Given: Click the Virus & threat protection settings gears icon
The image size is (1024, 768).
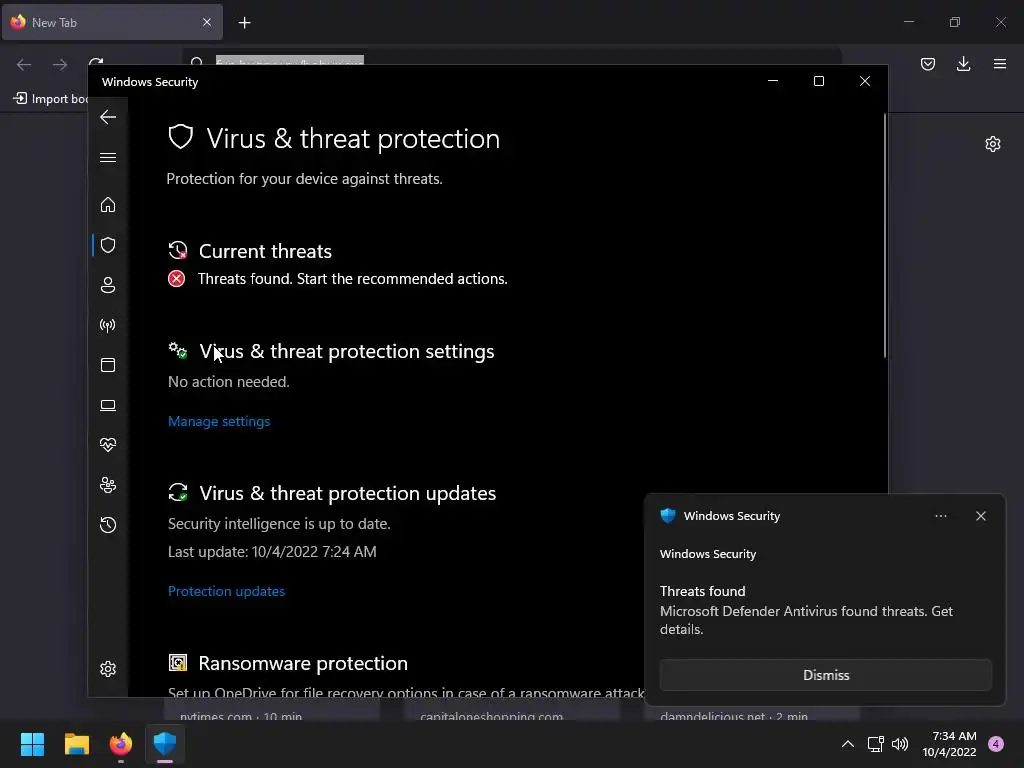Looking at the screenshot, I should coord(178,351).
